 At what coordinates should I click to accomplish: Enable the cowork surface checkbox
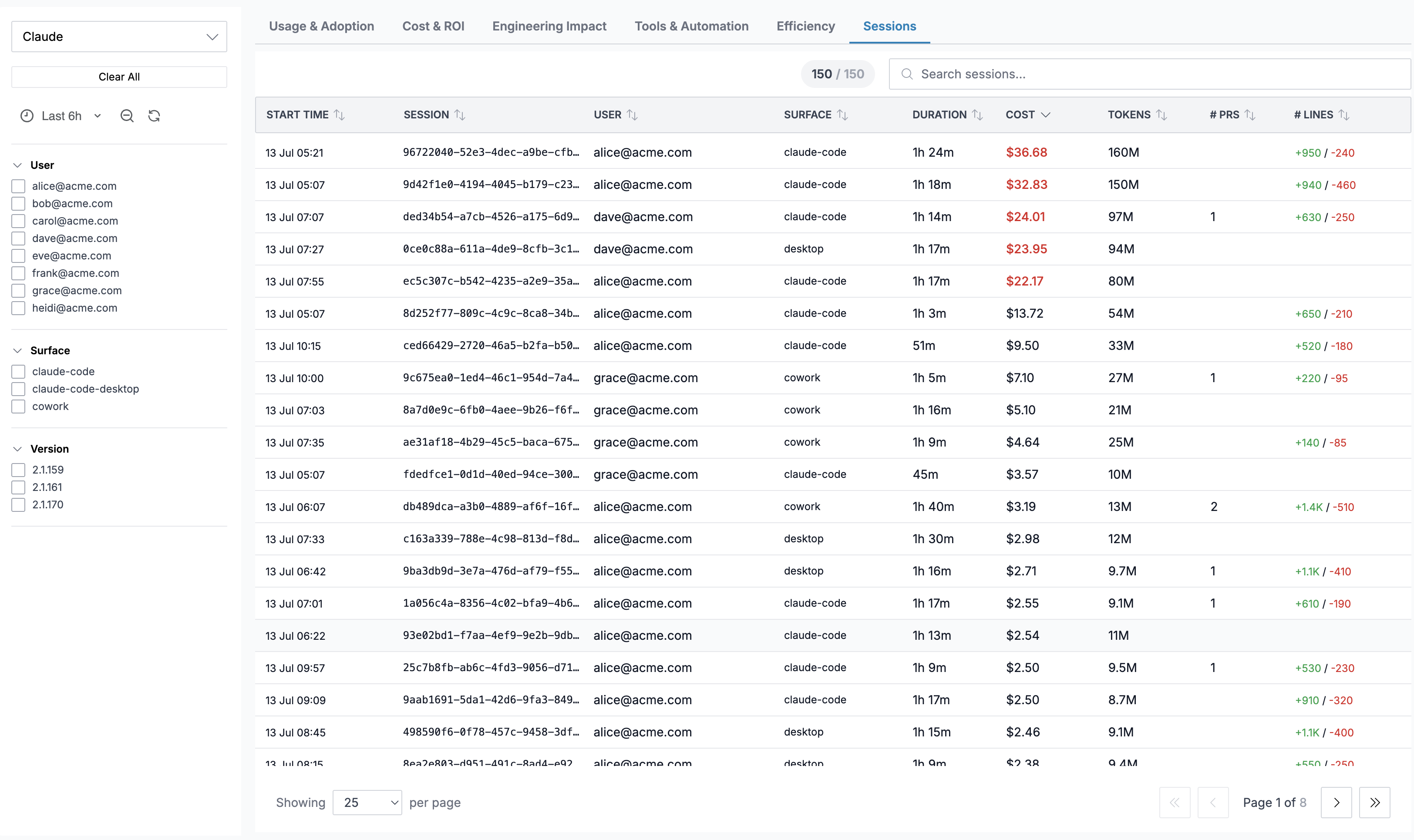19,407
